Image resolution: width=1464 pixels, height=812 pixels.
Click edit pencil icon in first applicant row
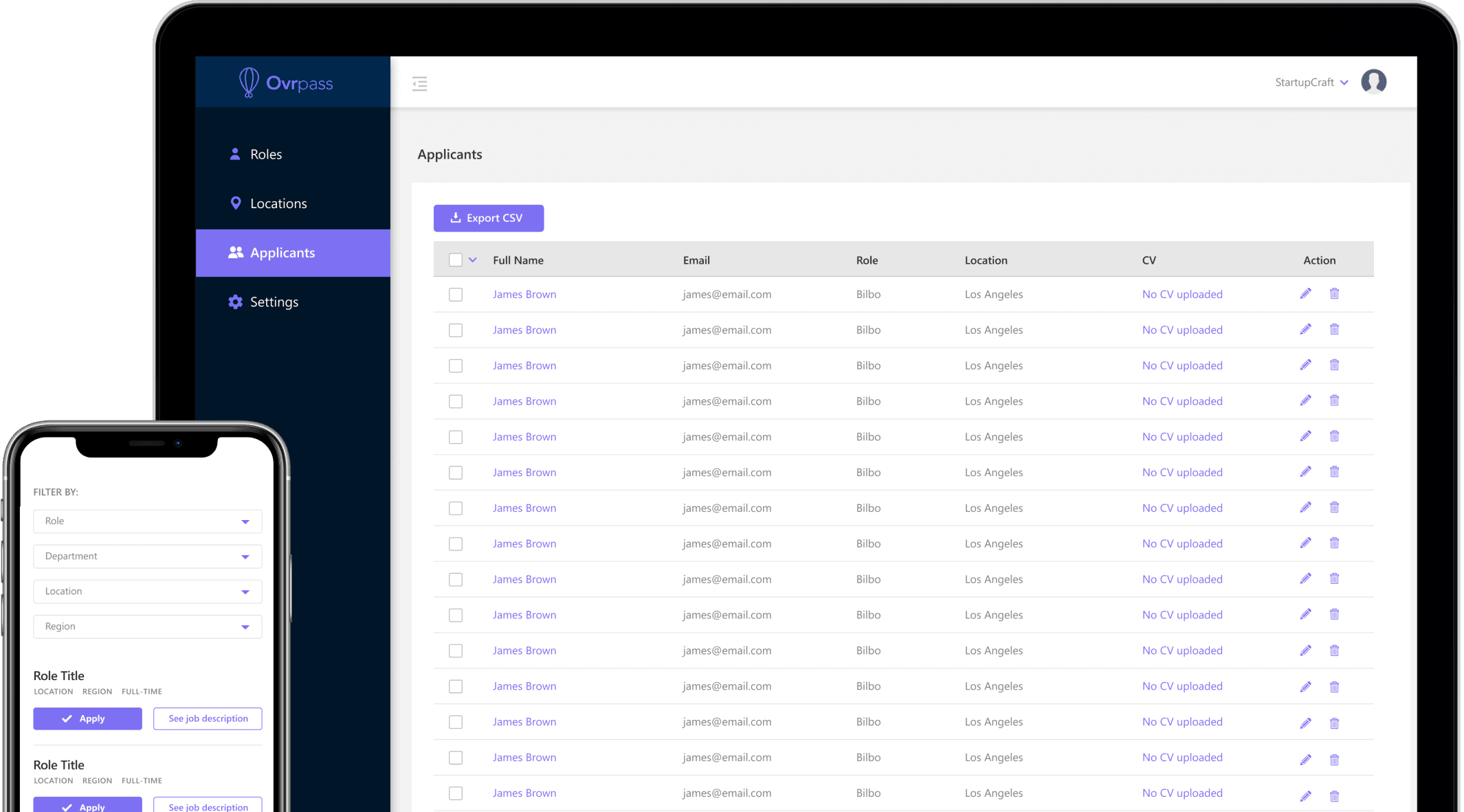(x=1305, y=294)
